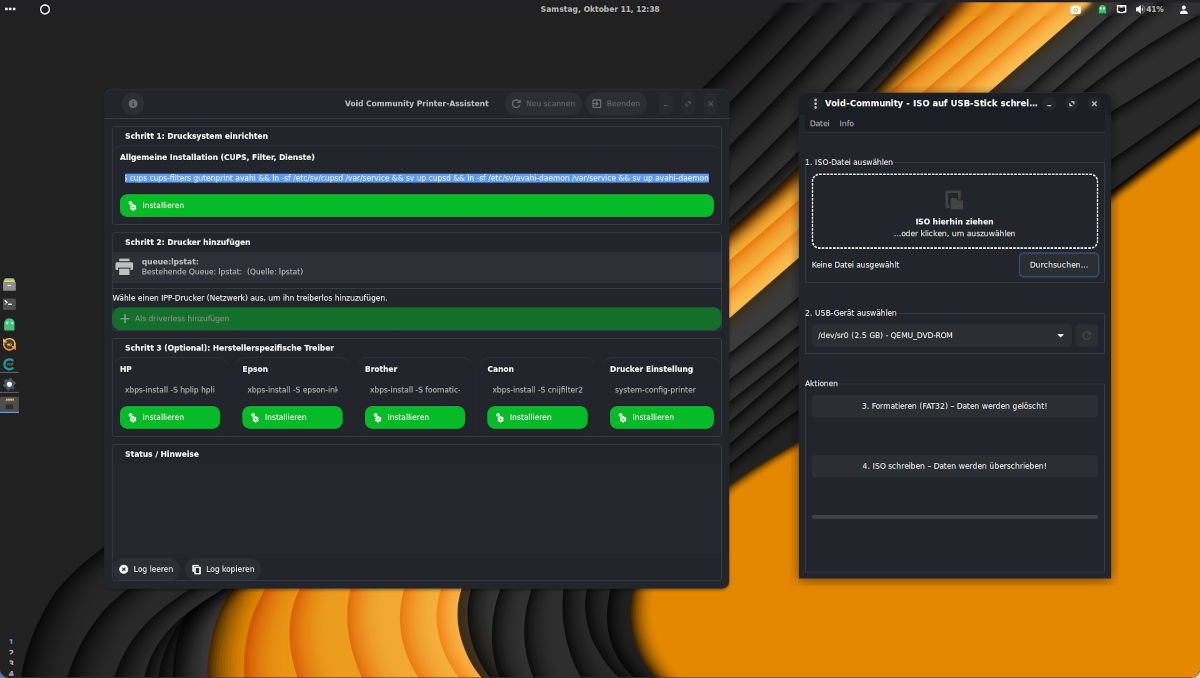Viewport: 1200px width, 678px height.
Task: Click the volume speaker icon in top bar
Action: pyautogui.click(x=1140, y=9)
